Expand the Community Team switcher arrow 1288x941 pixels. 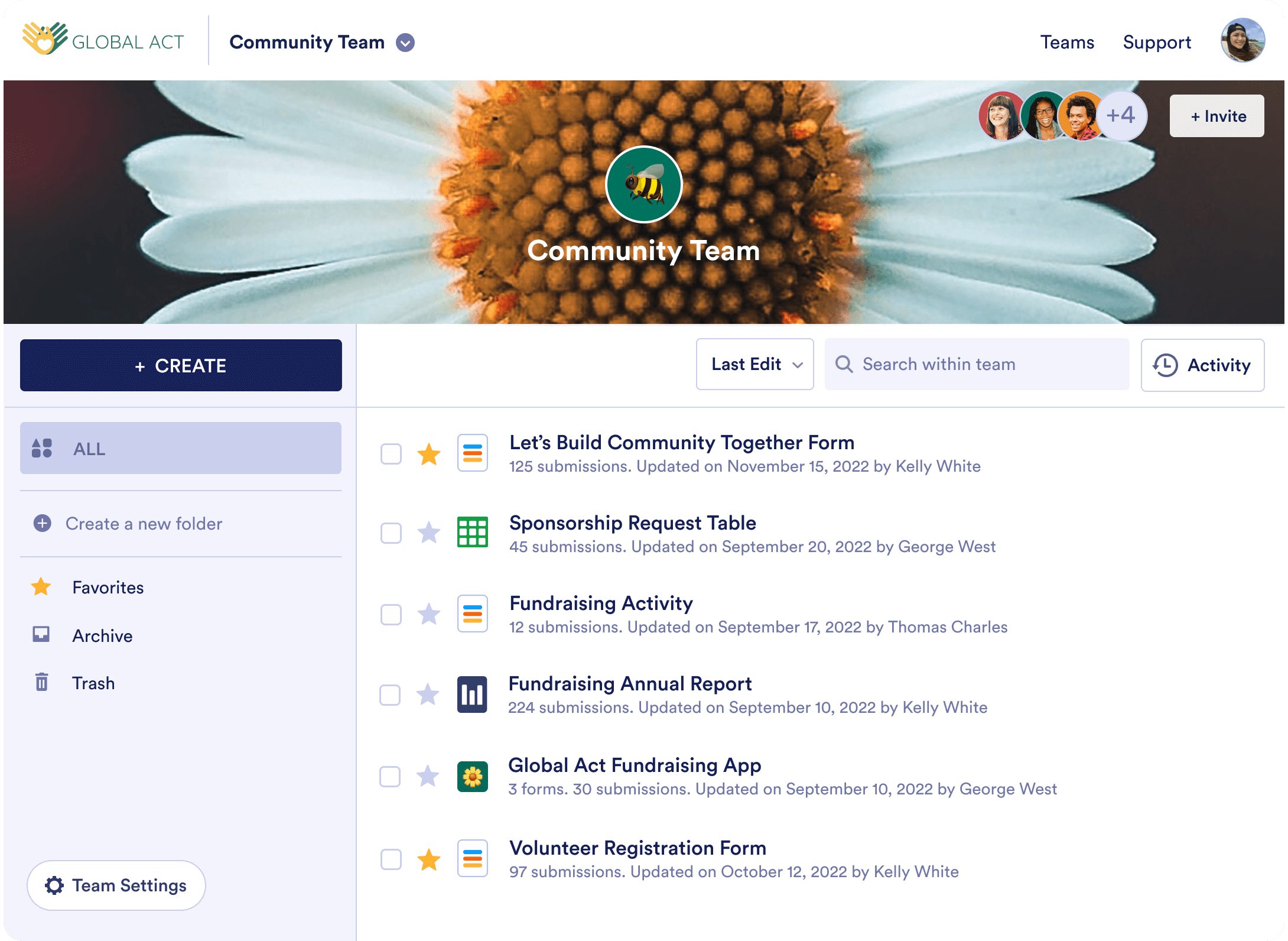click(405, 43)
